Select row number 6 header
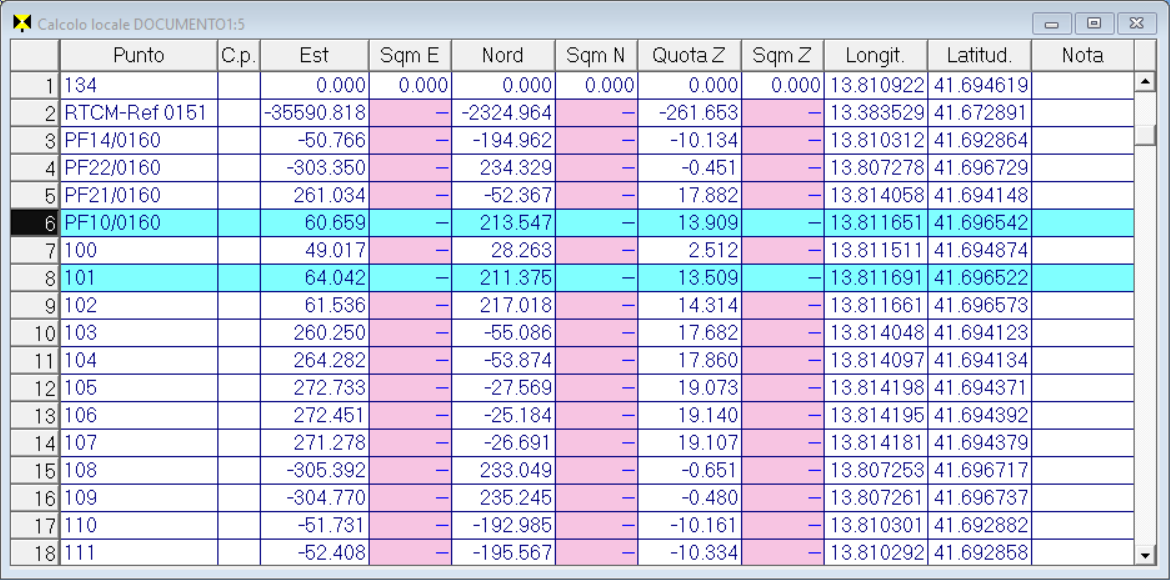Viewport: 1170px width, 580px height. tap(35, 223)
